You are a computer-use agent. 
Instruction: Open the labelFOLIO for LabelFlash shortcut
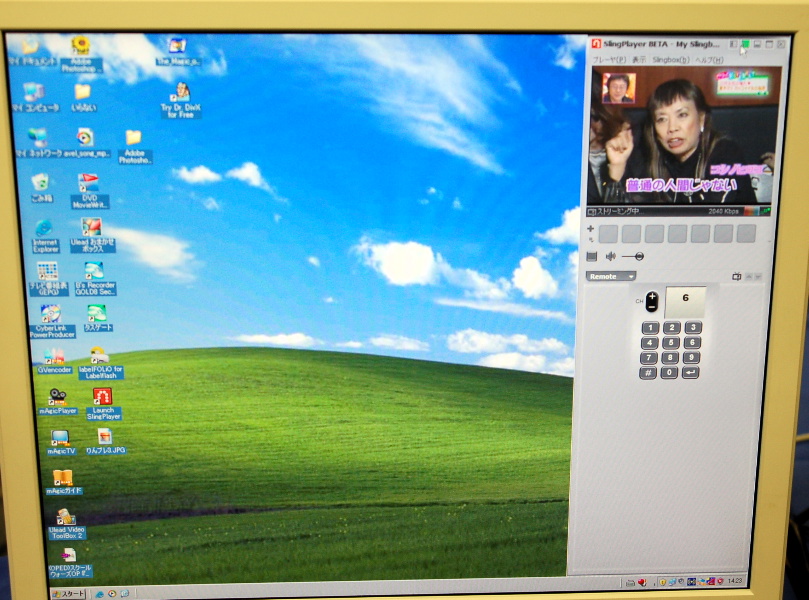[99, 355]
